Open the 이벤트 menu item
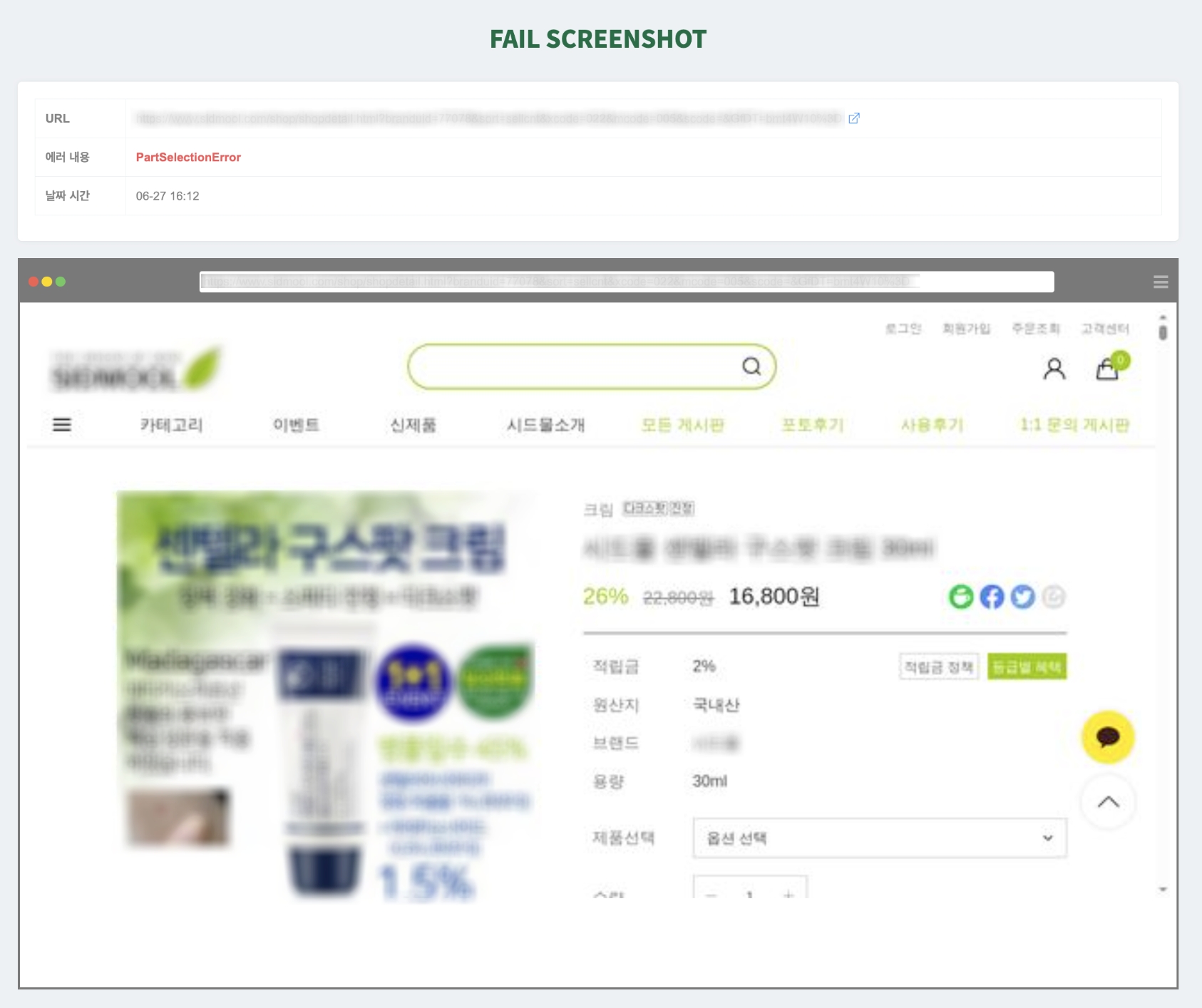 click(x=296, y=425)
